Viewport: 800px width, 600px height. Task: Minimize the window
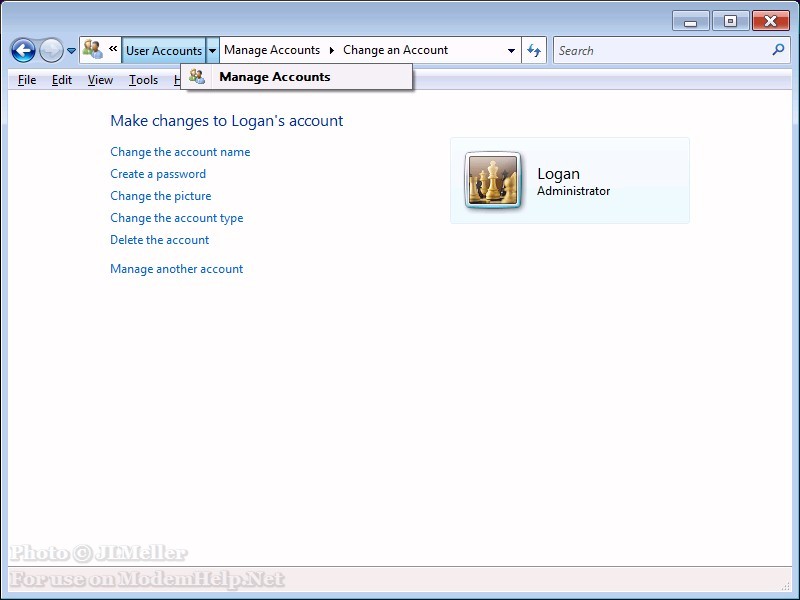pos(690,21)
